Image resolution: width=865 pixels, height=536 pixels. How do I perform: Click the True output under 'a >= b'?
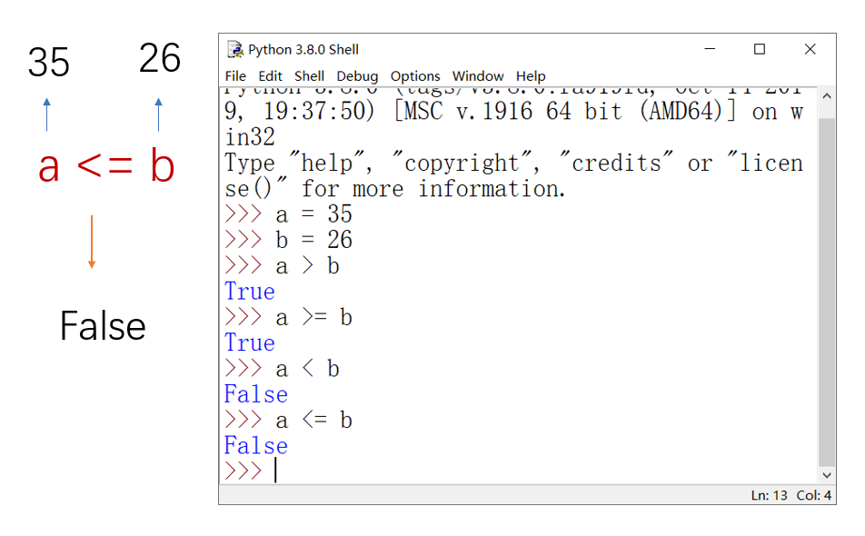click(249, 342)
